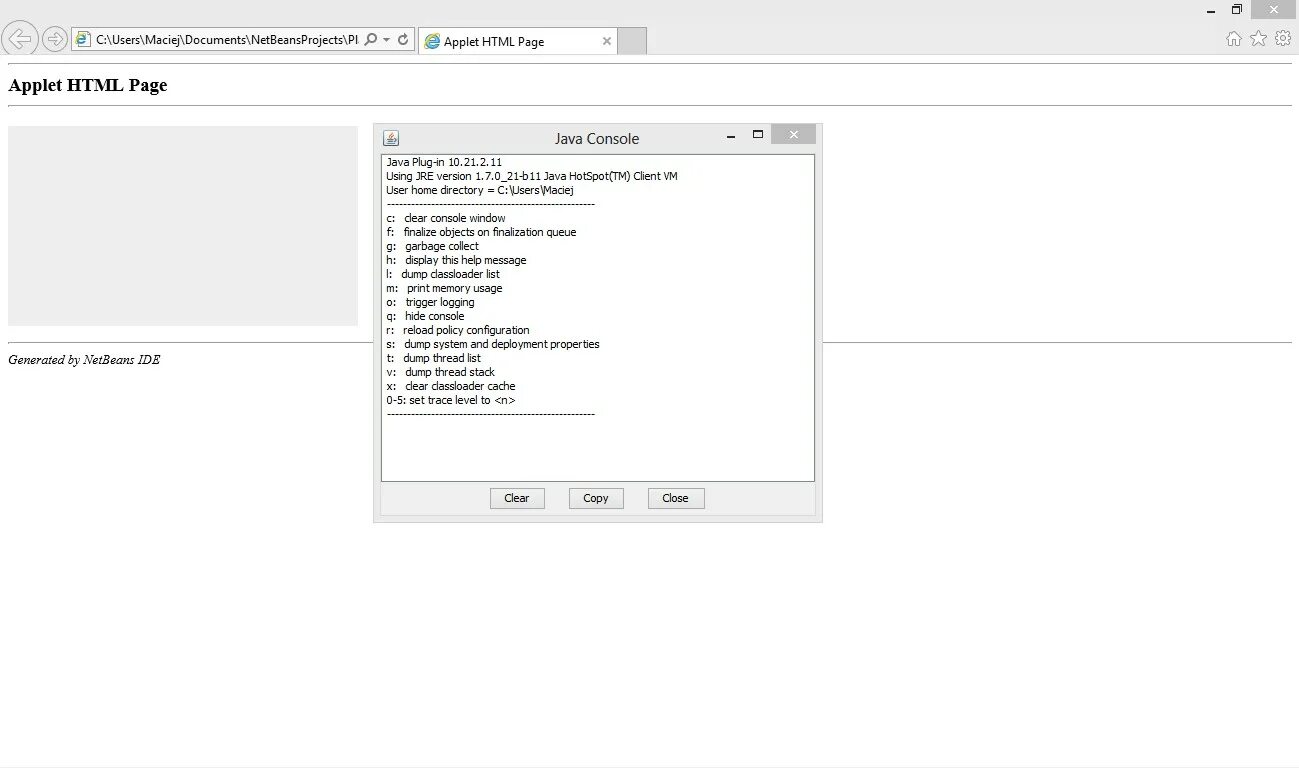The image size is (1299, 768).
Task: Click the 'print memory usage' line
Action: 444,288
